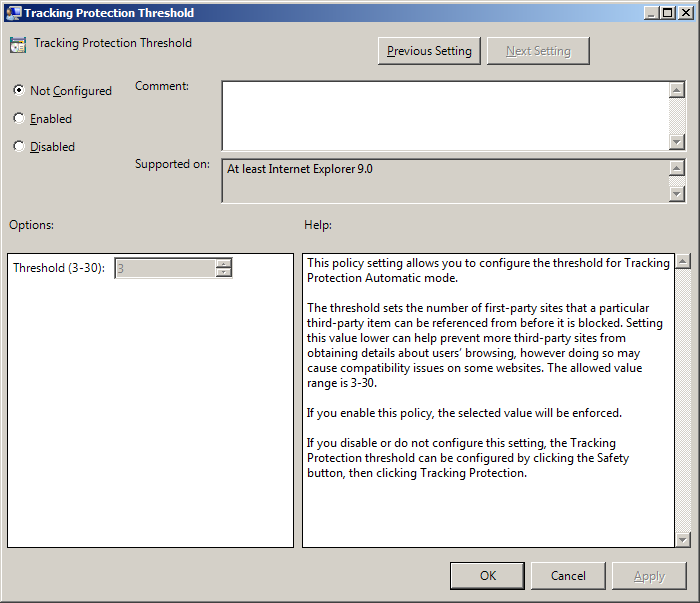700x603 pixels.
Task: Maximize the Tracking Protection Threshold window
Action: pyautogui.click(x=667, y=13)
